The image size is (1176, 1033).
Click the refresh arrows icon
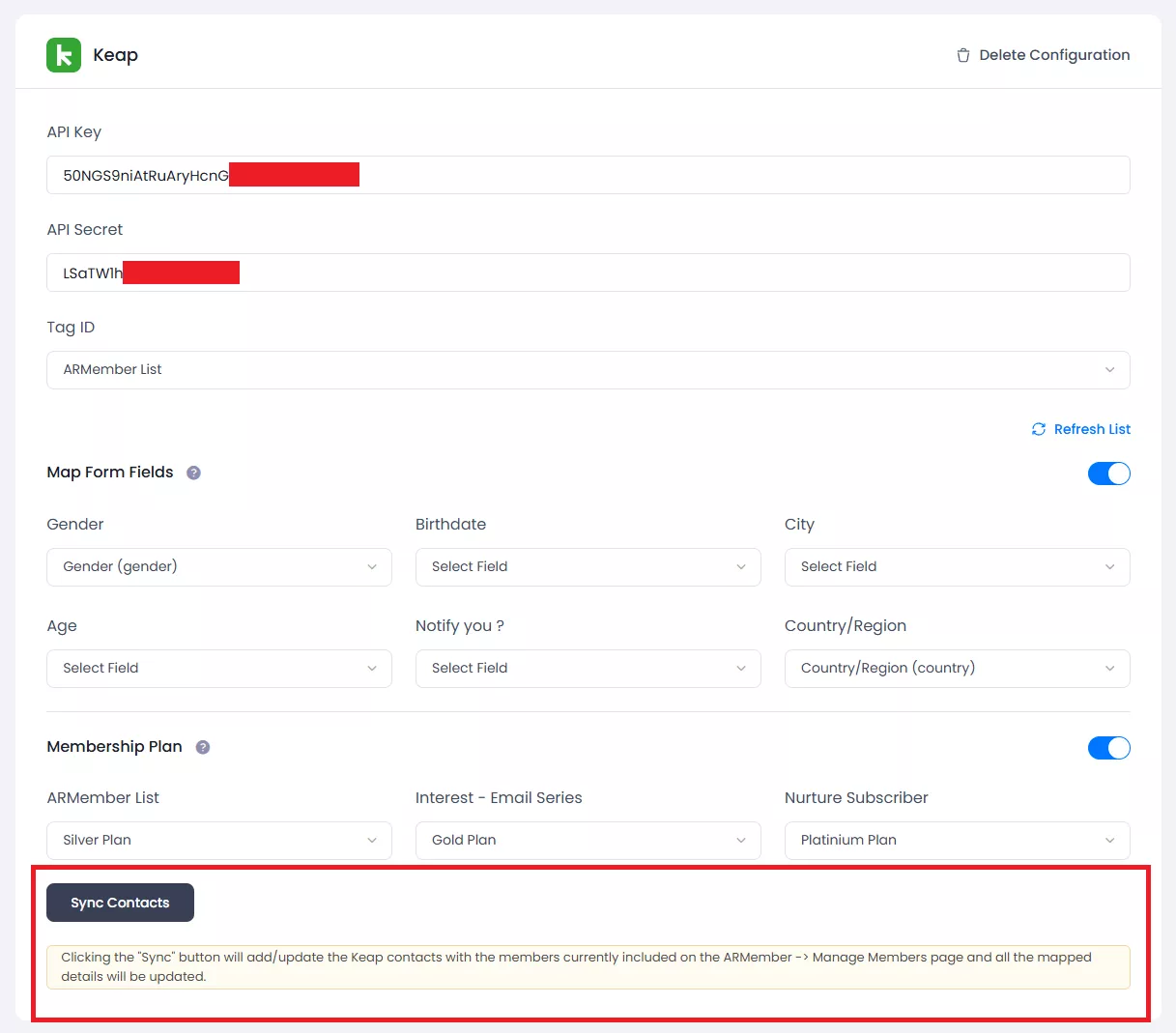click(1039, 429)
